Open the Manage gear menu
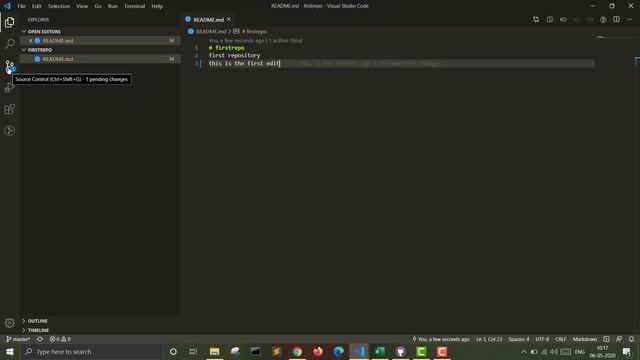The width and height of the screenshot is (640, 360). click(x=9, y=323)
